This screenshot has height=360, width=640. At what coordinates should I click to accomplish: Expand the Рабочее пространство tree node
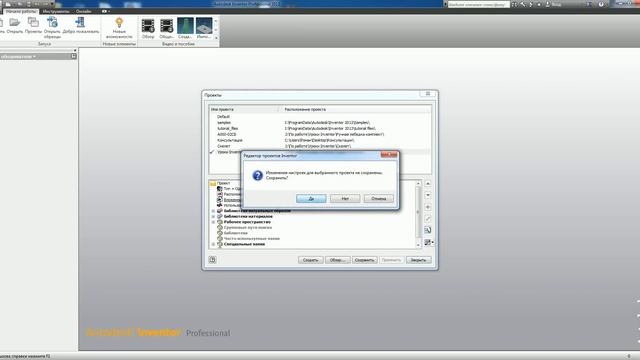213,222
